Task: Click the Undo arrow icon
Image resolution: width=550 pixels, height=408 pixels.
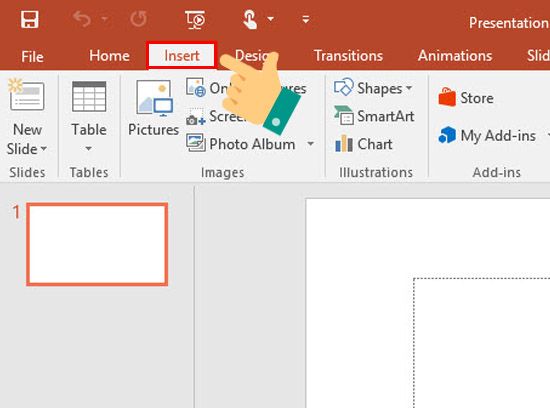Action: pos(82,19)
